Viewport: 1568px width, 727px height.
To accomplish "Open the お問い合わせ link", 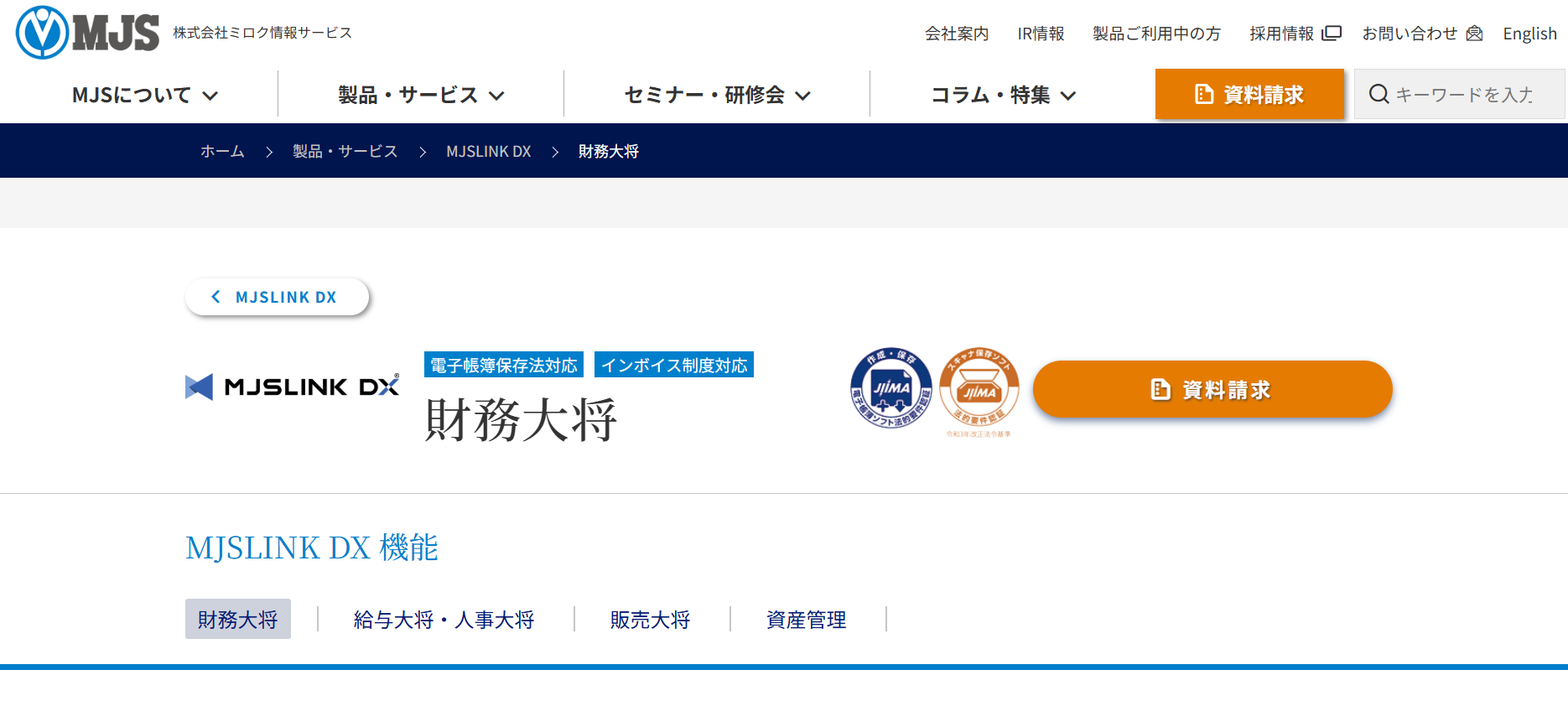I will pyautogui.click(x=1410, y=34).
